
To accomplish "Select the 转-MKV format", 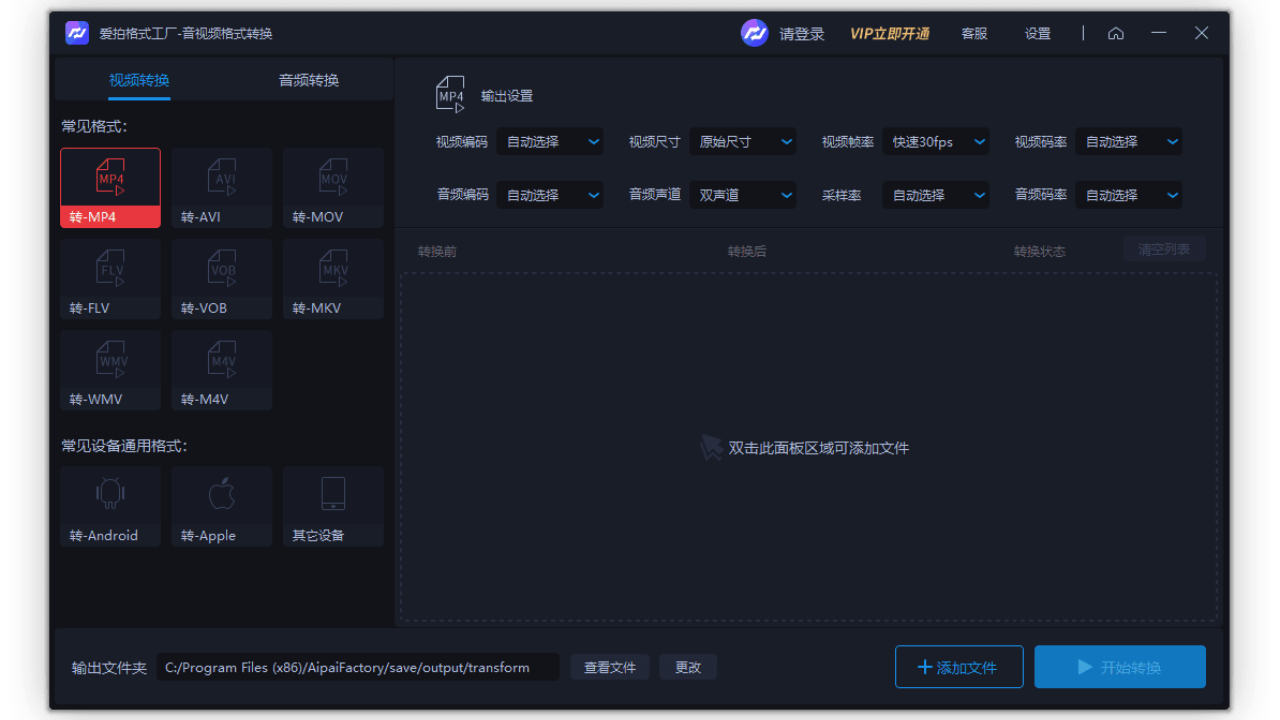I will (332, 277).
